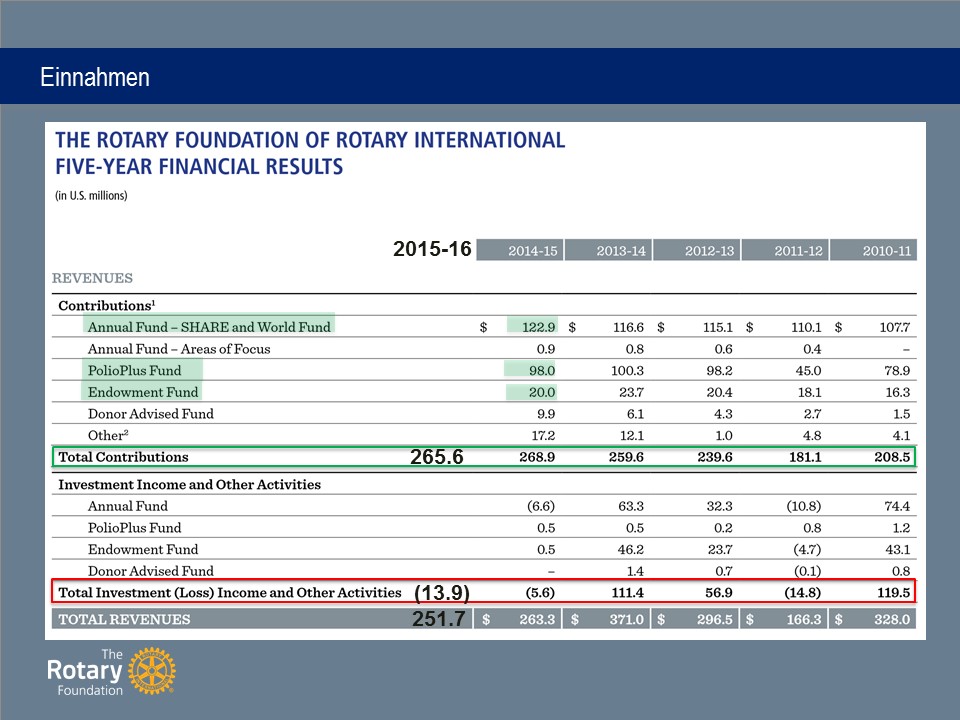Viewport: 960px width, 720px height.
Task: Click the large total revenues figure "251.7"
Action: pyautogui.click(x=438, y=618)
